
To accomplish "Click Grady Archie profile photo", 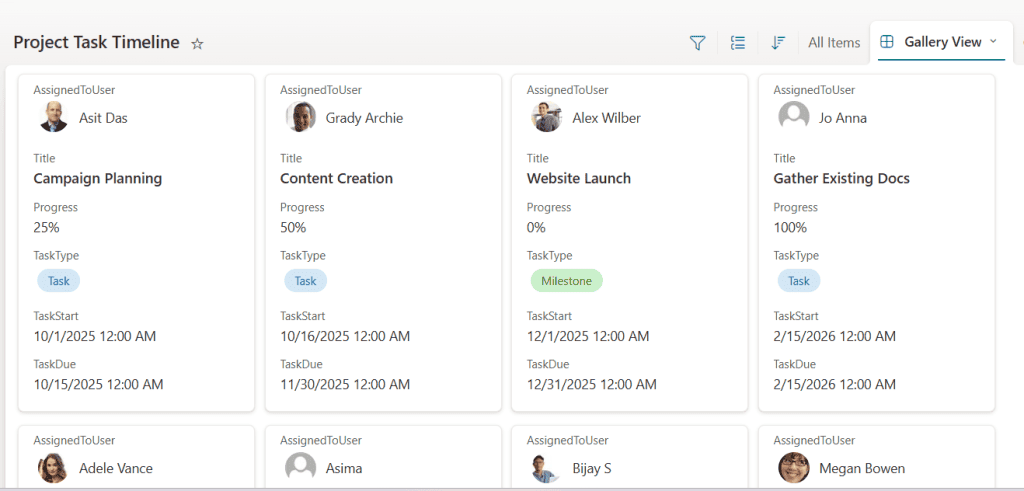I will click(300, 117).
